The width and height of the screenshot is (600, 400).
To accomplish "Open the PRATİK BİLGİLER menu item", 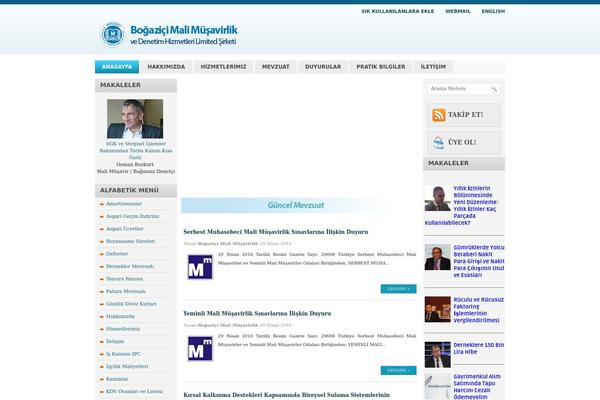I will (381, 67).
